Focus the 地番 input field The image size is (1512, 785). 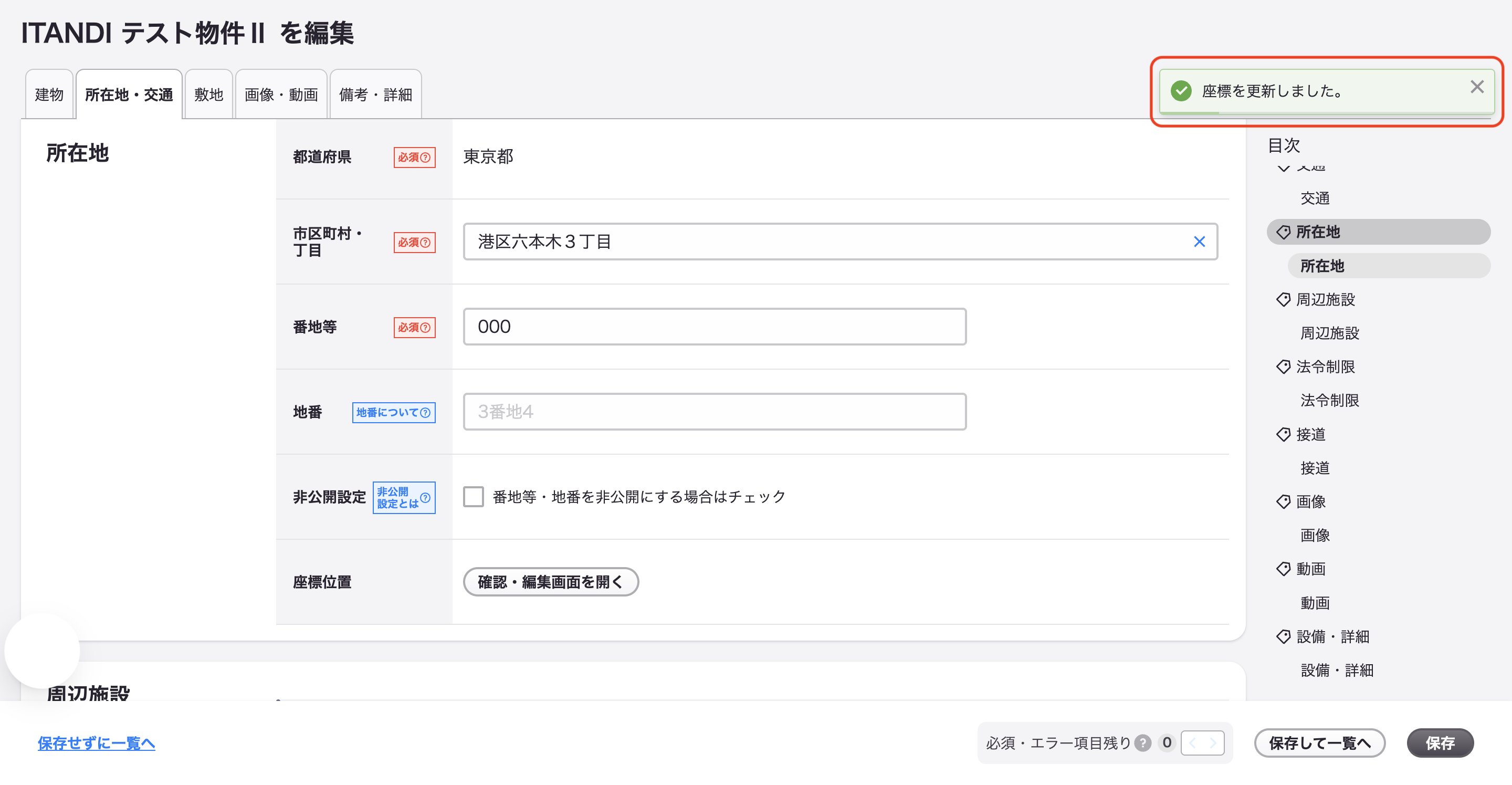pos(715,412)
